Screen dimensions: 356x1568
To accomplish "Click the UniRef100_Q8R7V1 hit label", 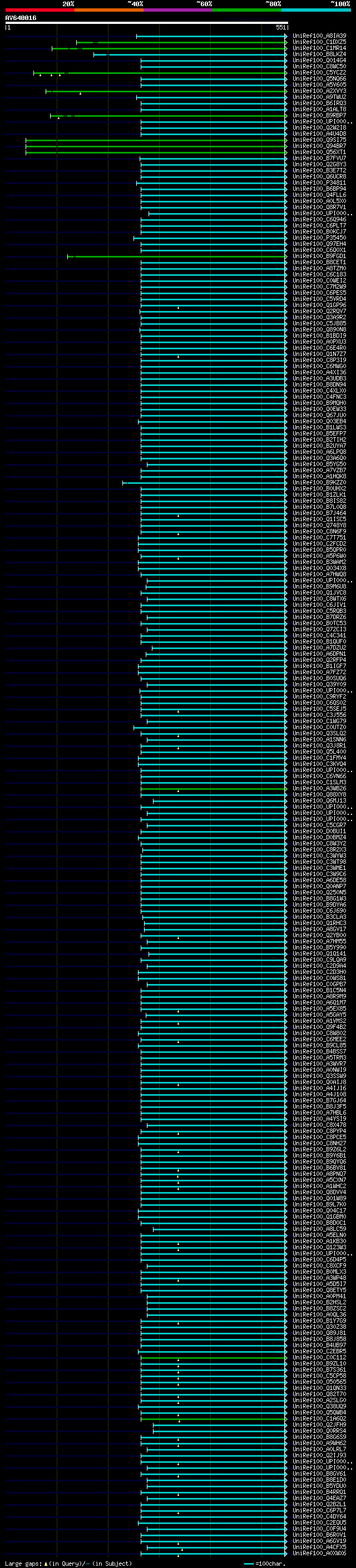I will (319, 207).
